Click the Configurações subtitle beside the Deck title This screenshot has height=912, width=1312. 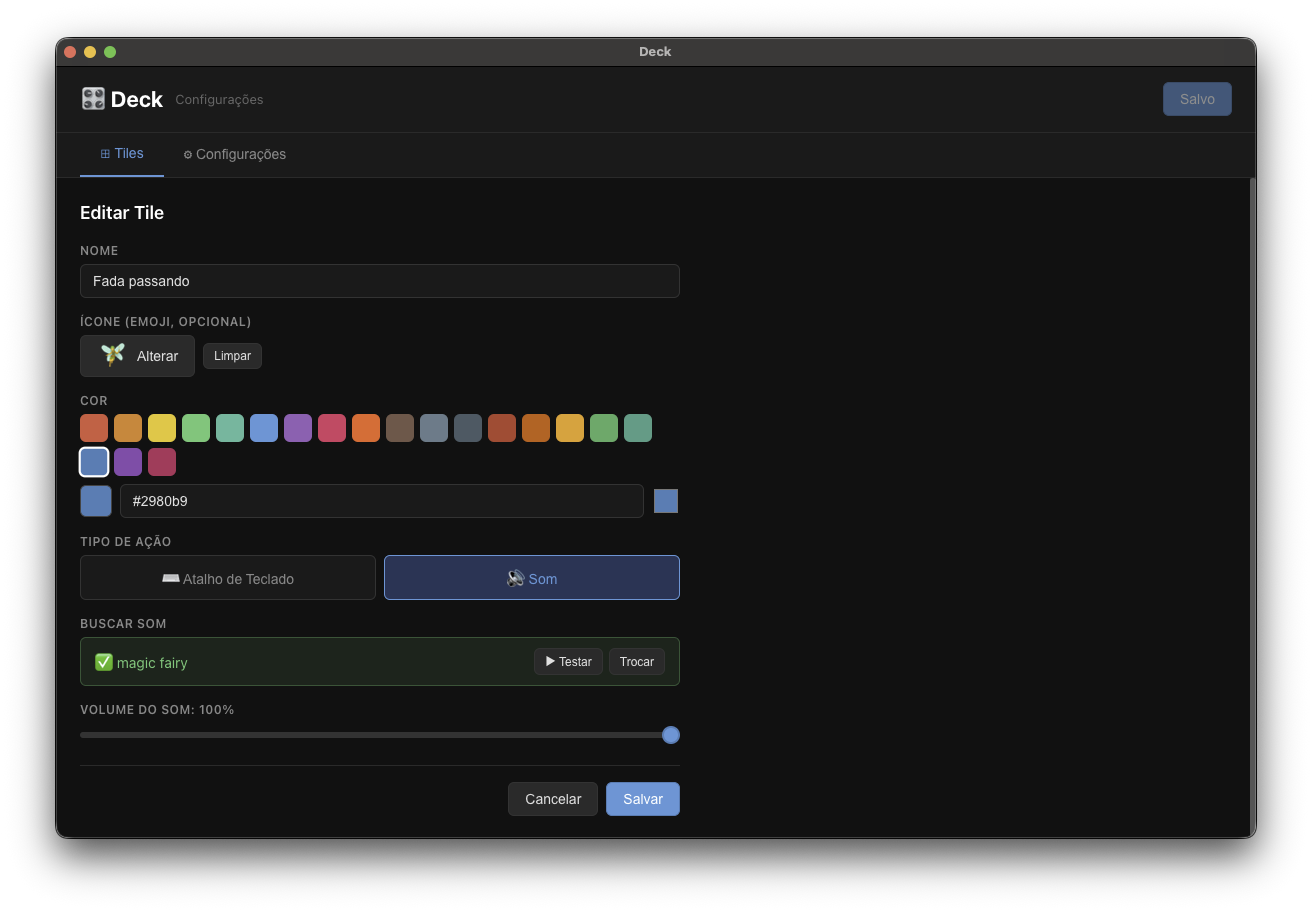pos(219,100)
